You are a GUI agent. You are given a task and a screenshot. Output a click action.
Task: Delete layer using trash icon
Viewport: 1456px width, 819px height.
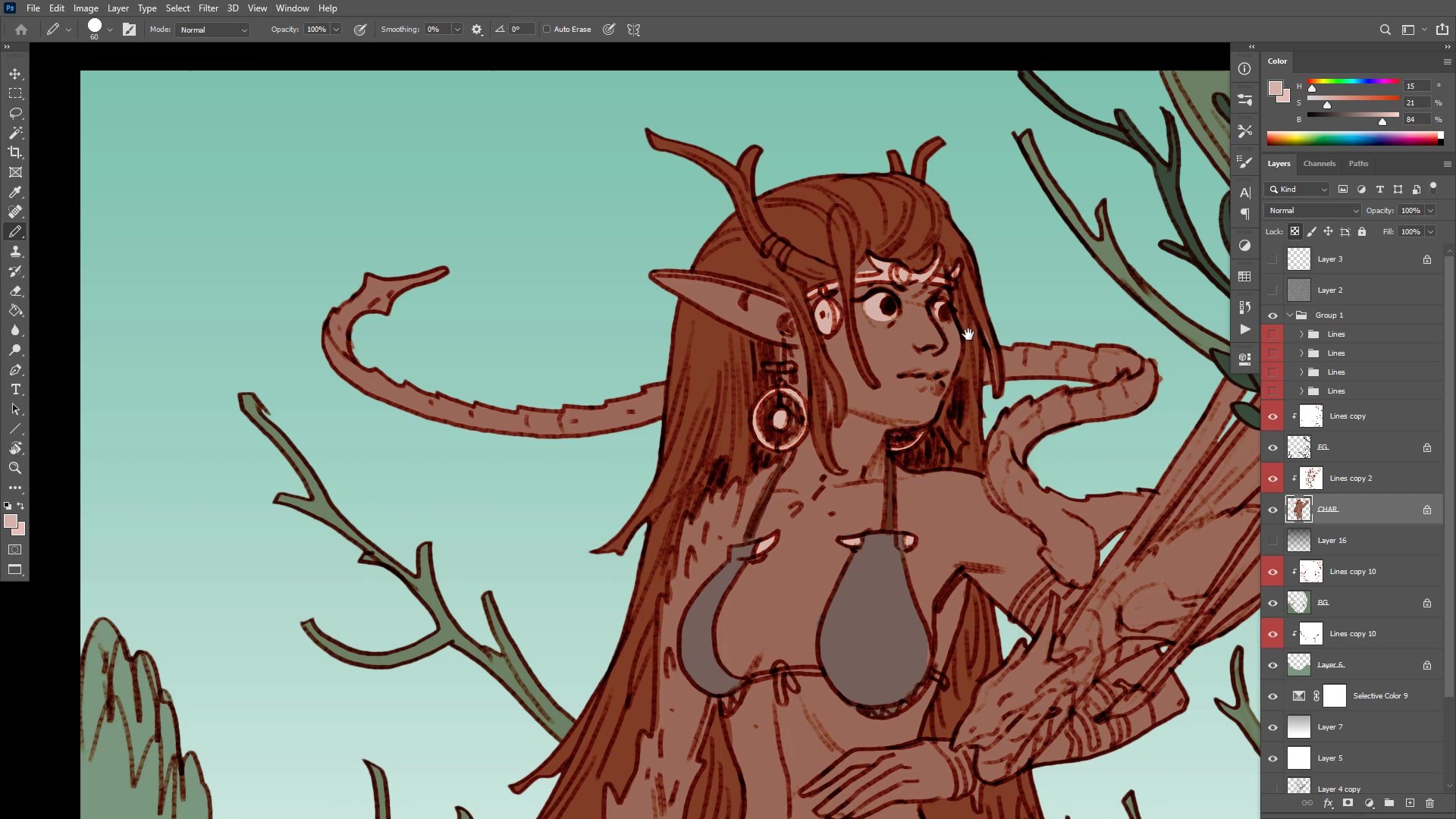click(x=1429, y=803)
